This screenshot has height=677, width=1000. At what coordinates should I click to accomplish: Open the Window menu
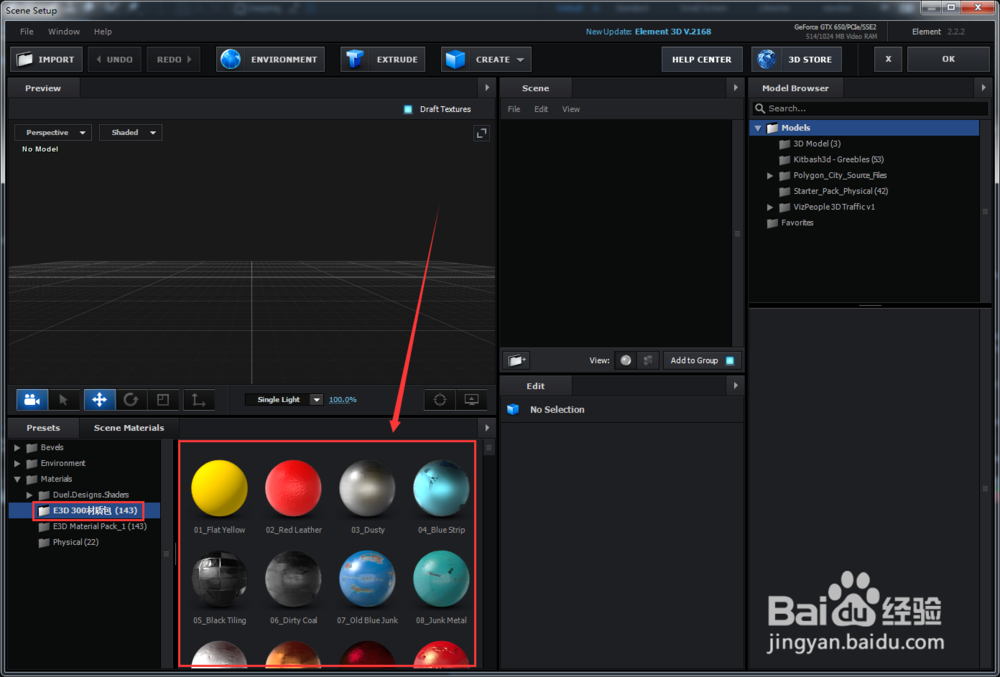tap(64, 31)
